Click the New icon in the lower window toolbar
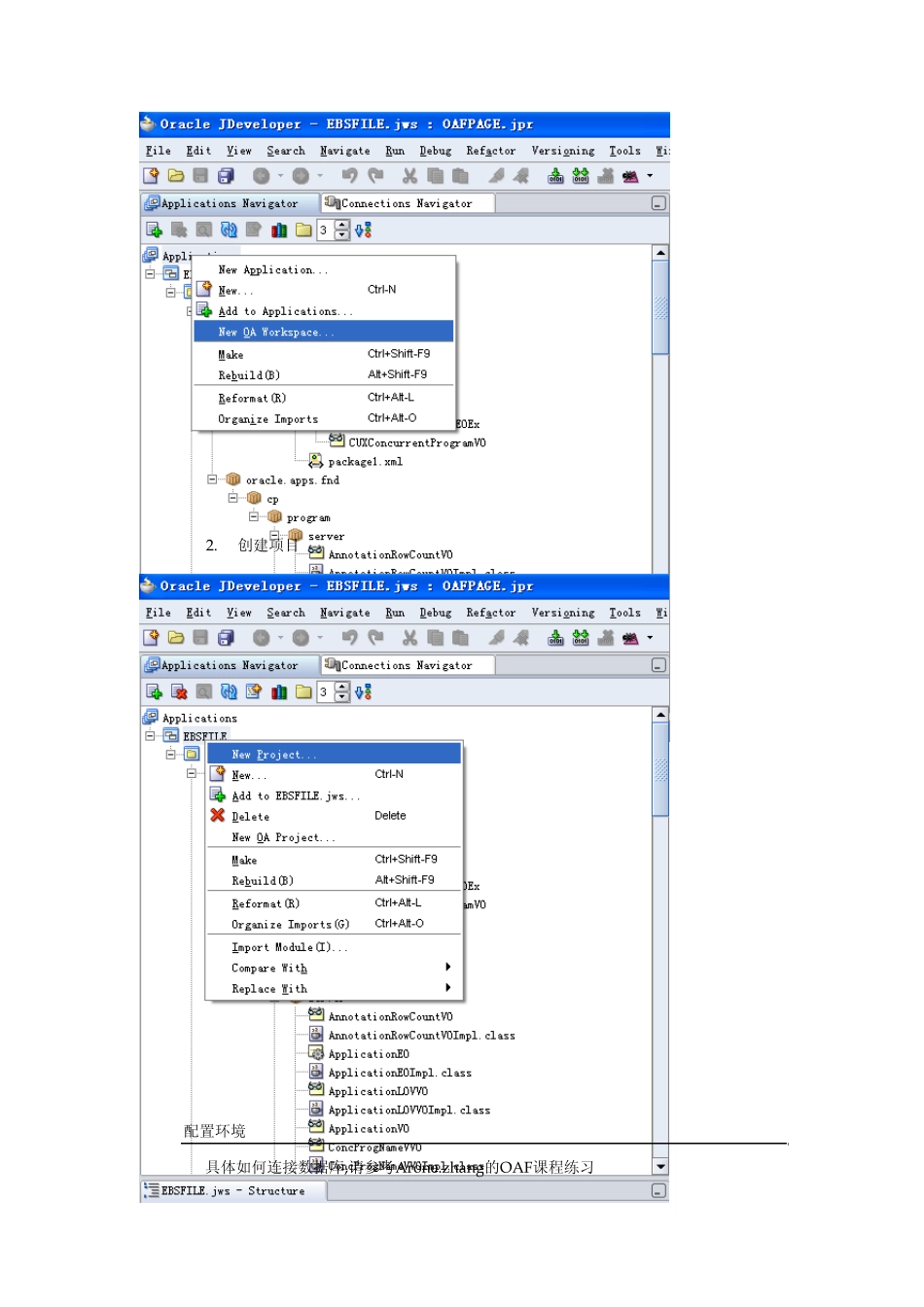The width and height of the screenshot is (924, 1307). click(x=151, y=638)
